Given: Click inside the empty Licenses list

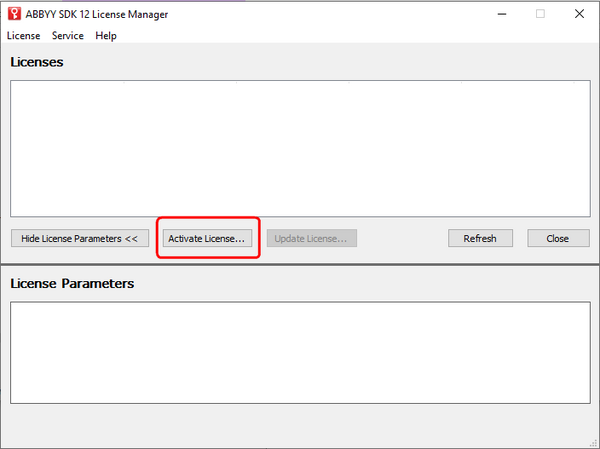Looking at the screenshot, I should point(300,149).
